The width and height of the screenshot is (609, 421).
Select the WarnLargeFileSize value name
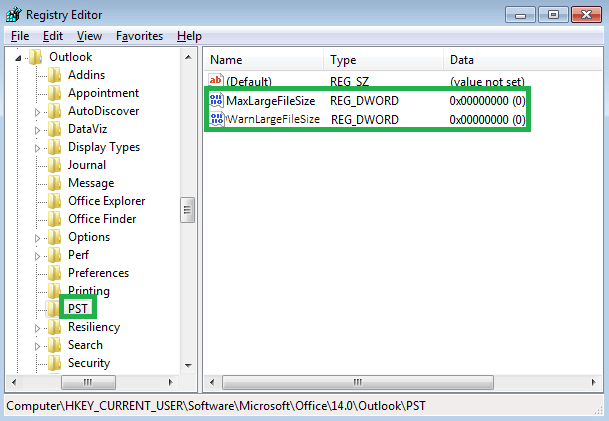point(273,119)
